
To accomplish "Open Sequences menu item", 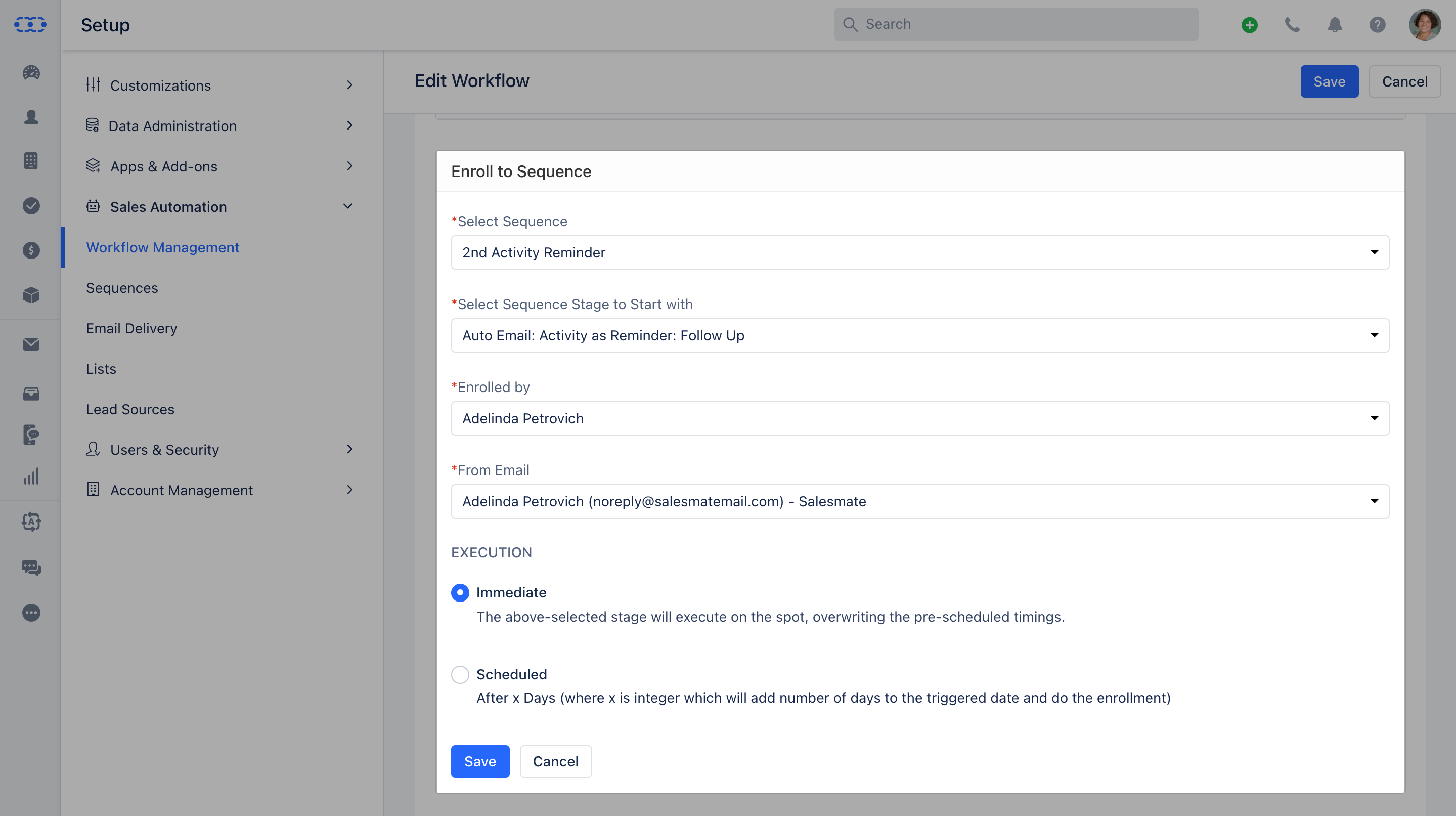I will click(121, 288).
